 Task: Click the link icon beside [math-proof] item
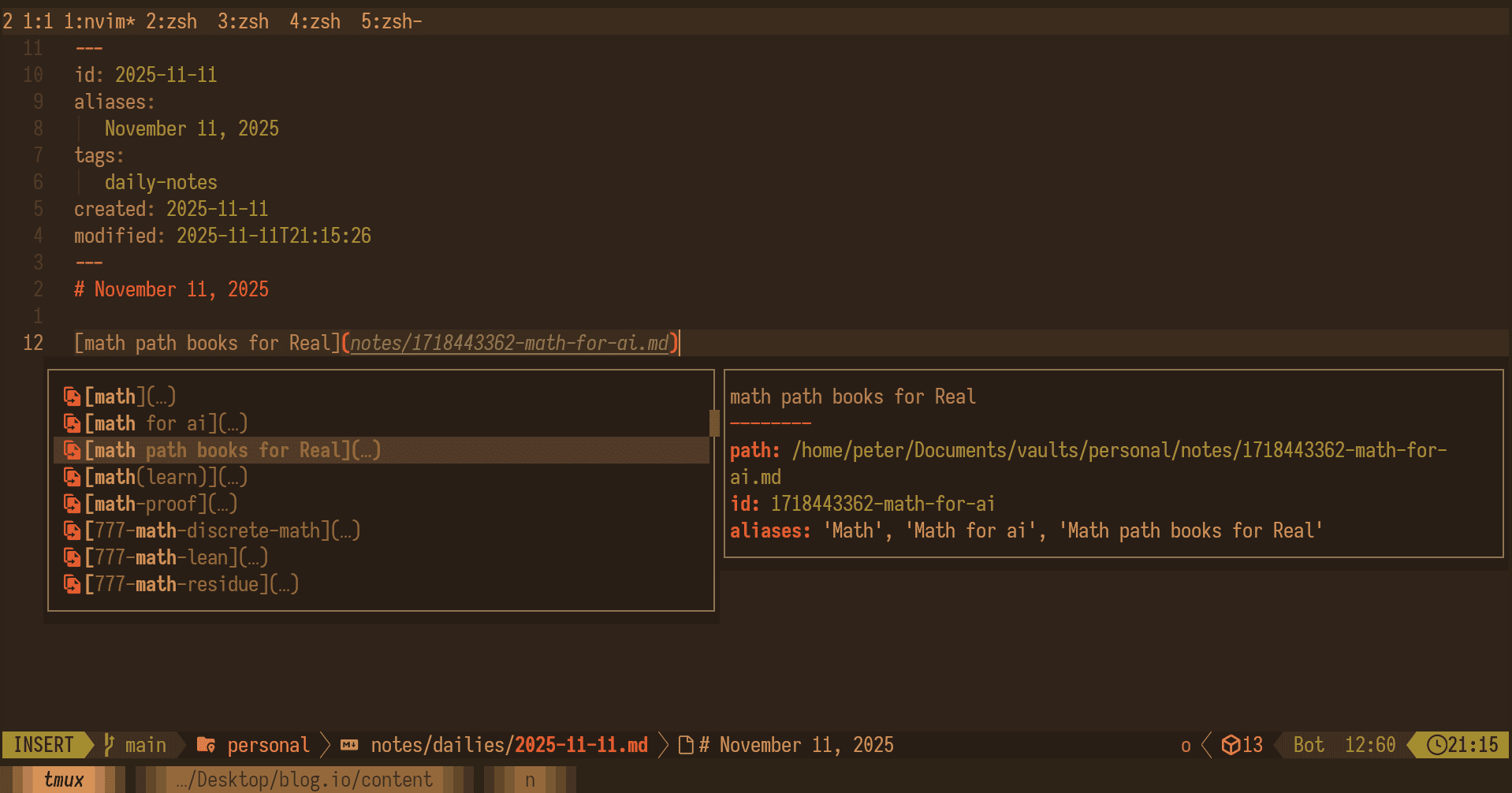pos(72,504)
